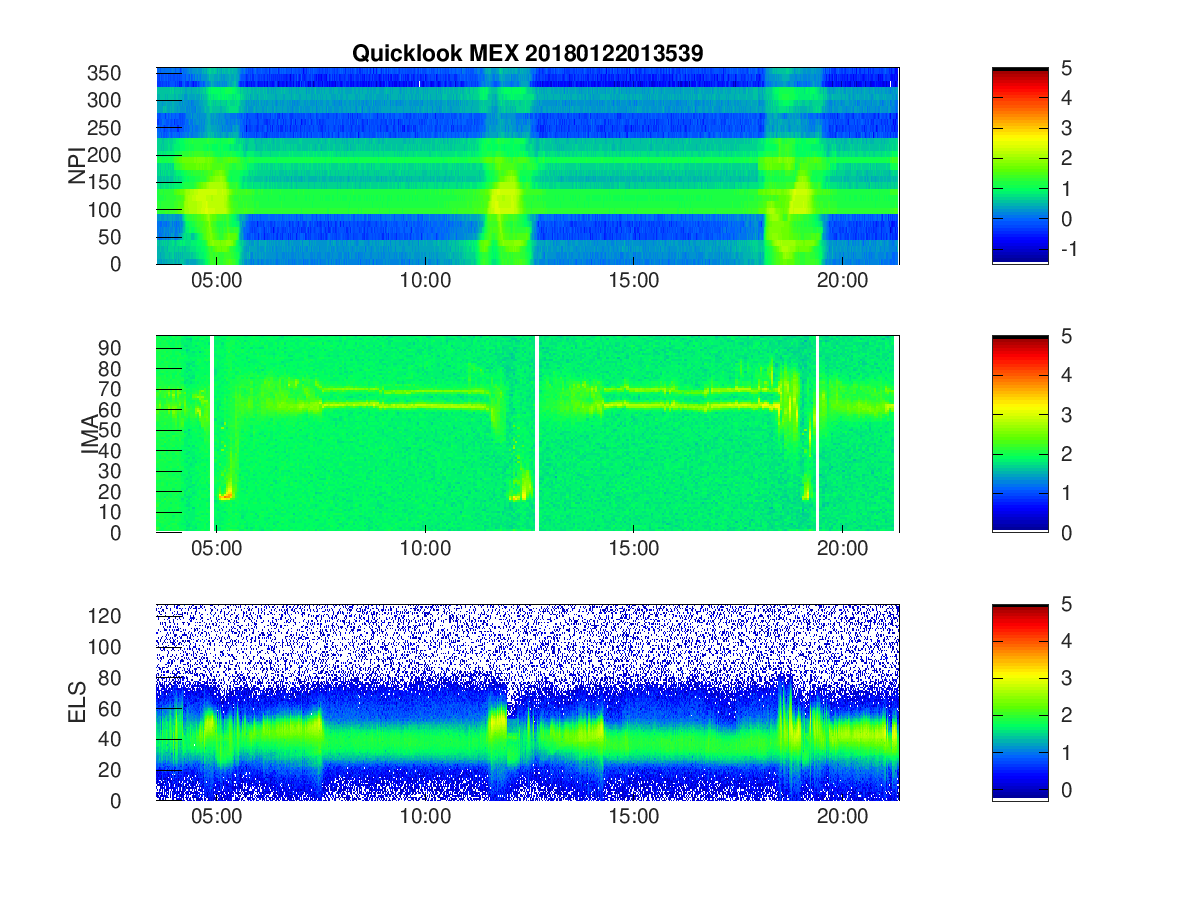Screen dimensions: 1200x900
Task: Click the NPI panel colorbar
Action: tap(1020, 166)
